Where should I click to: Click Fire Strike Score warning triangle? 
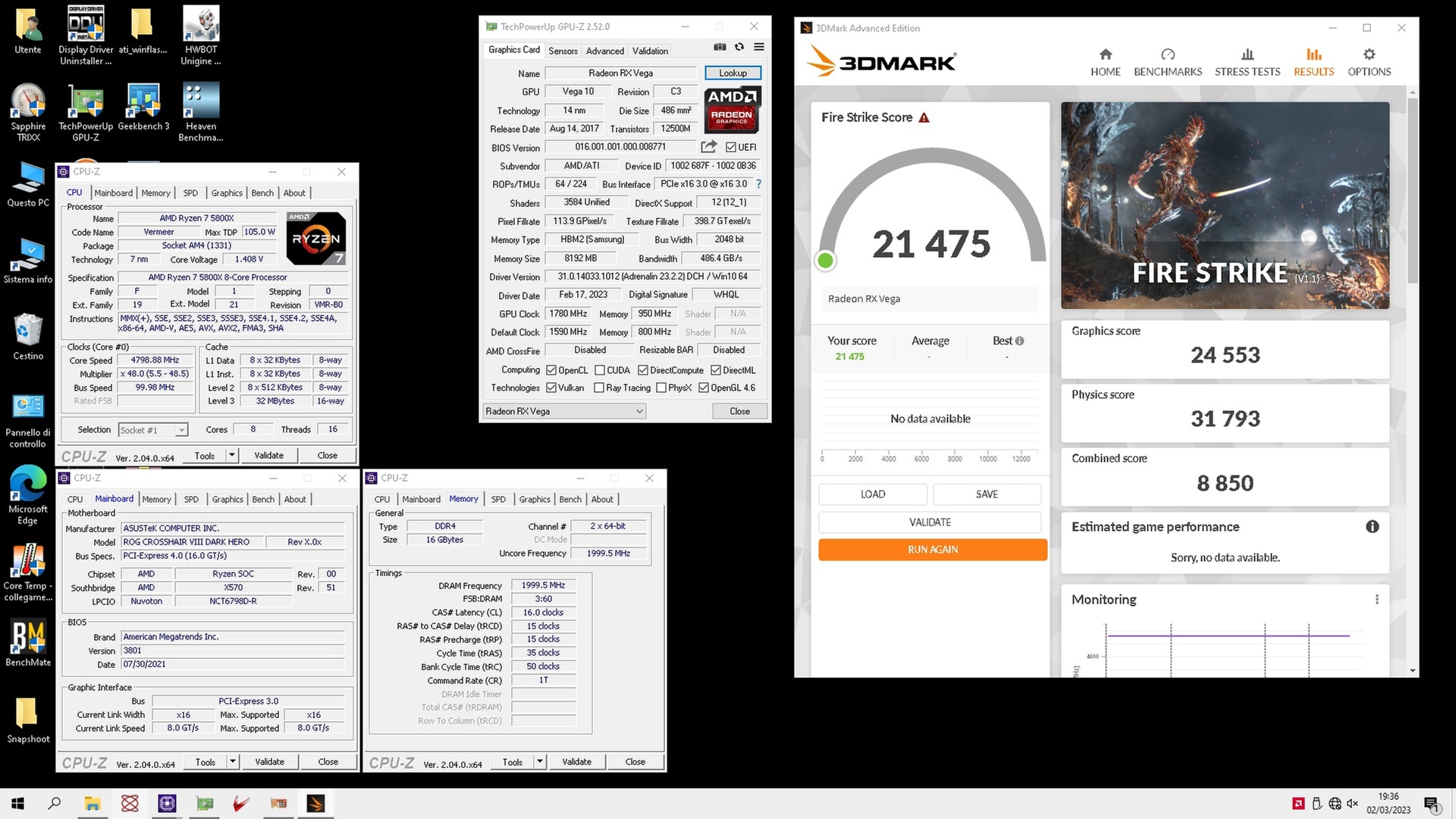coord(924,118)
